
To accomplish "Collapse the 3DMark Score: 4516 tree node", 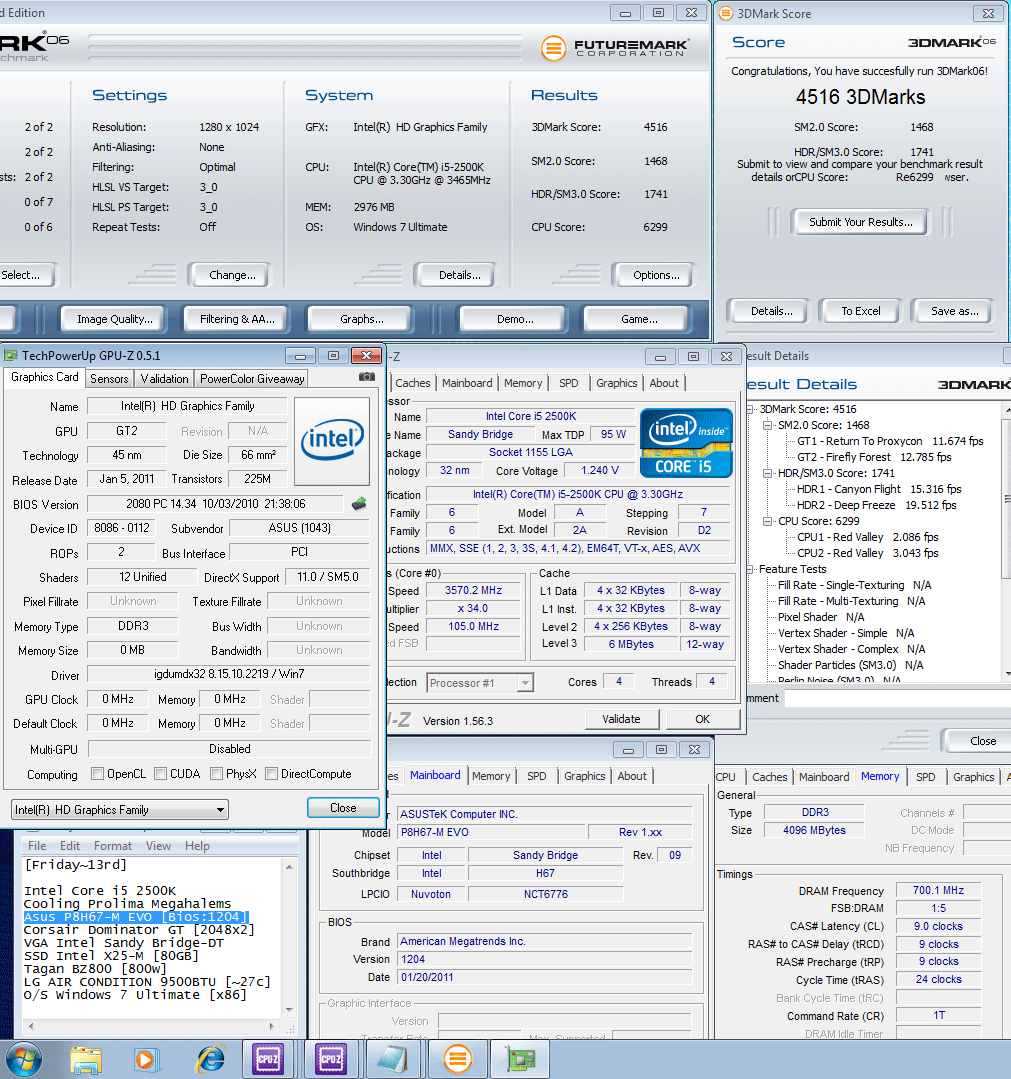I will tap(751, 409).
